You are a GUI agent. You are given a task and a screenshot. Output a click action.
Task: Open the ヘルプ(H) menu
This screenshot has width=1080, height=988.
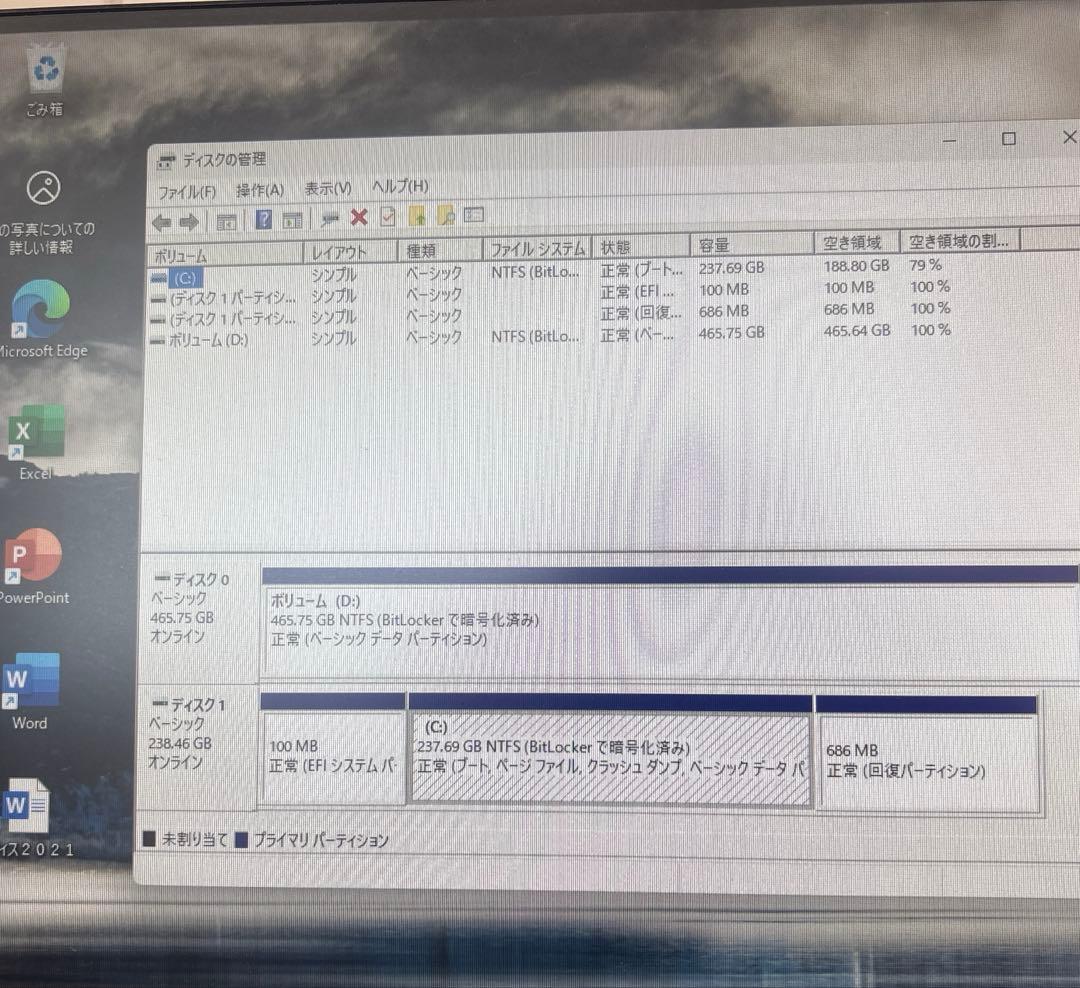tap(398, 188)
